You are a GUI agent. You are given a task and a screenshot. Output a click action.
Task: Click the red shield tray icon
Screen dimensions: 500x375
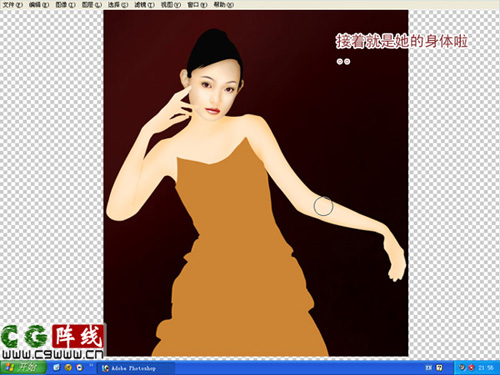pyautogui.click(x=471, y=368)
